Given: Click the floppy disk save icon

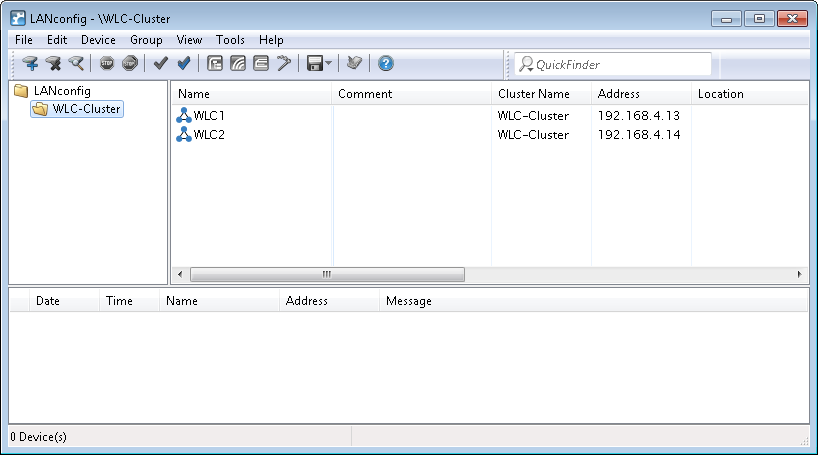Looking at the screenshot, I should (314, 64).
